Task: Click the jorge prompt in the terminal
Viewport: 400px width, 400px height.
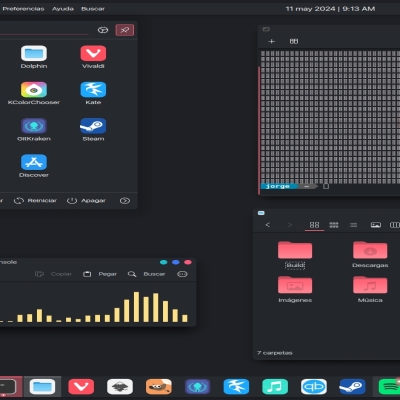Action: tap(278, 186)
